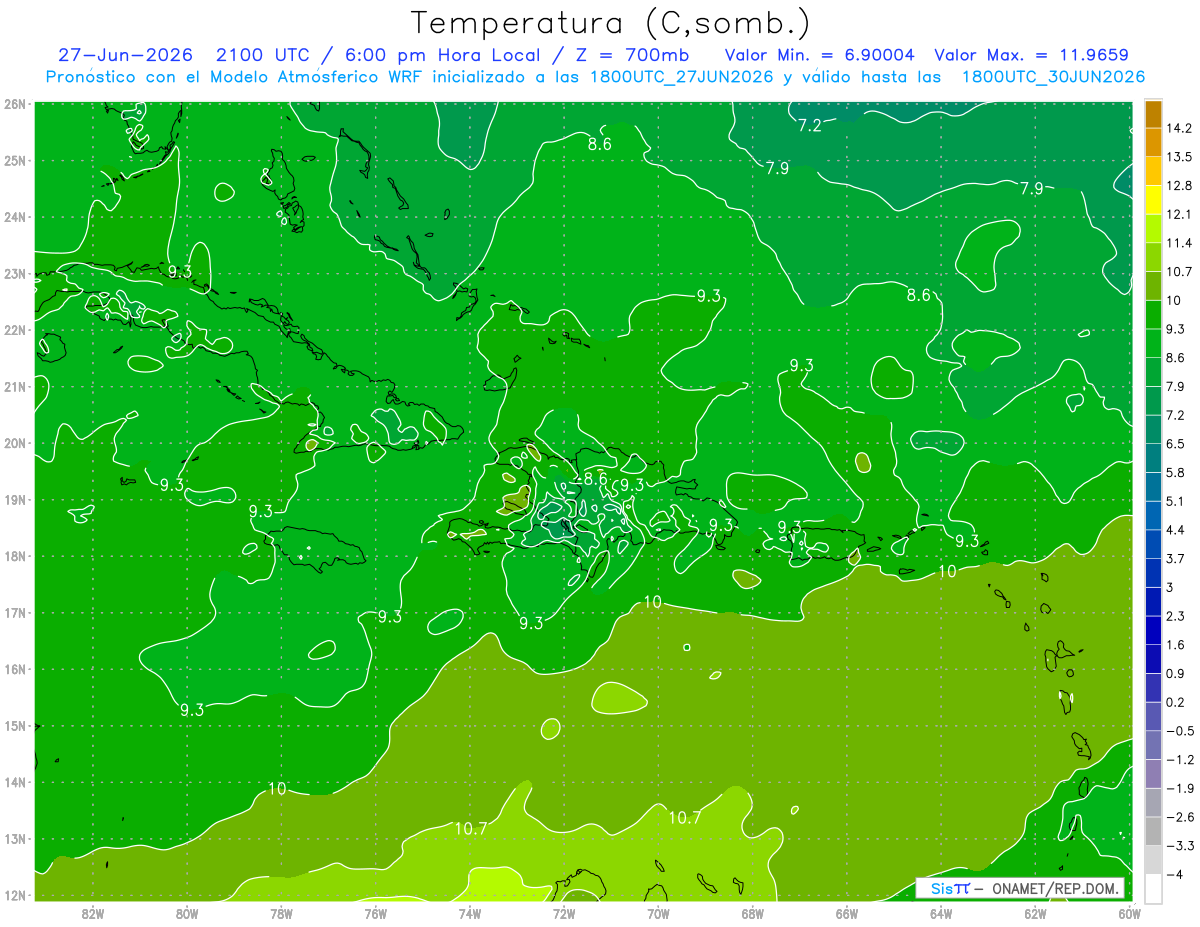Click the "72W" longitude axis label
1200x927 pixels.
pos(564,913)
